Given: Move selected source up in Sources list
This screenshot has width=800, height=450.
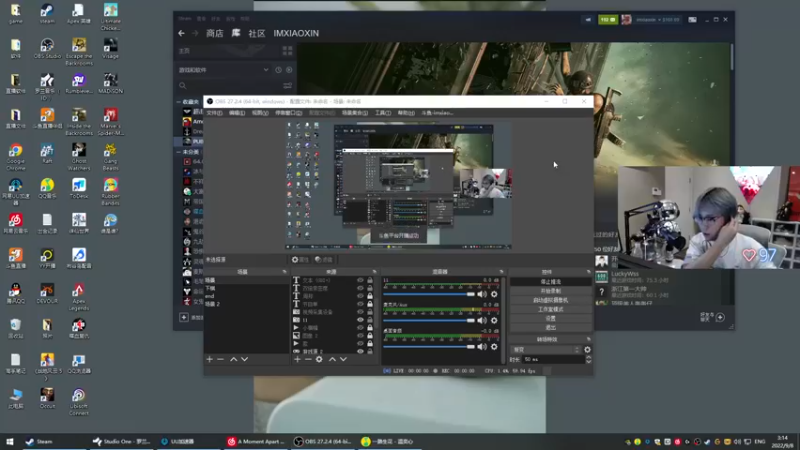Looking at the screenshot, I should pyautogui.click(x=332, y=359).
